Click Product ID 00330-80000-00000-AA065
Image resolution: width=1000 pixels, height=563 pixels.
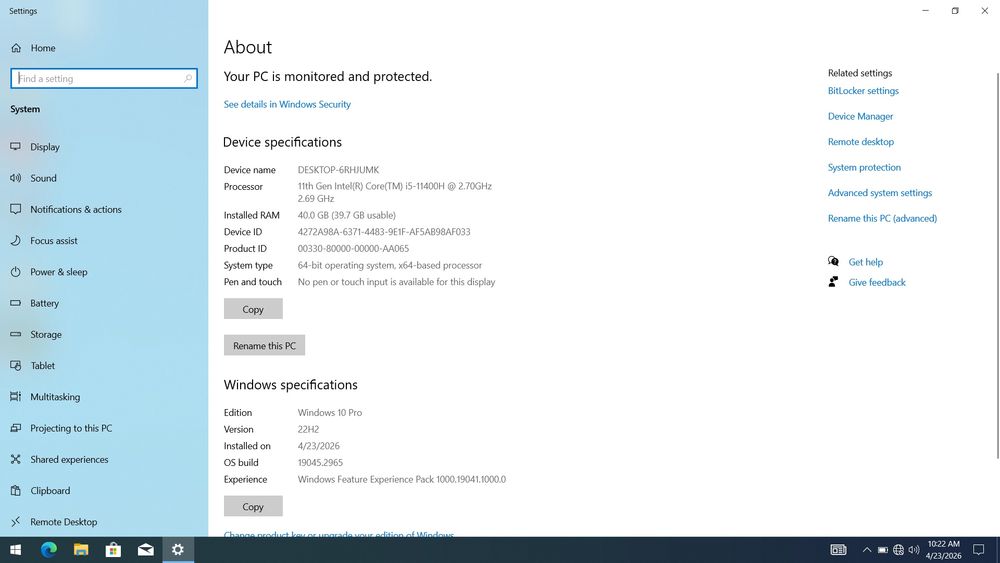(353, 248)
